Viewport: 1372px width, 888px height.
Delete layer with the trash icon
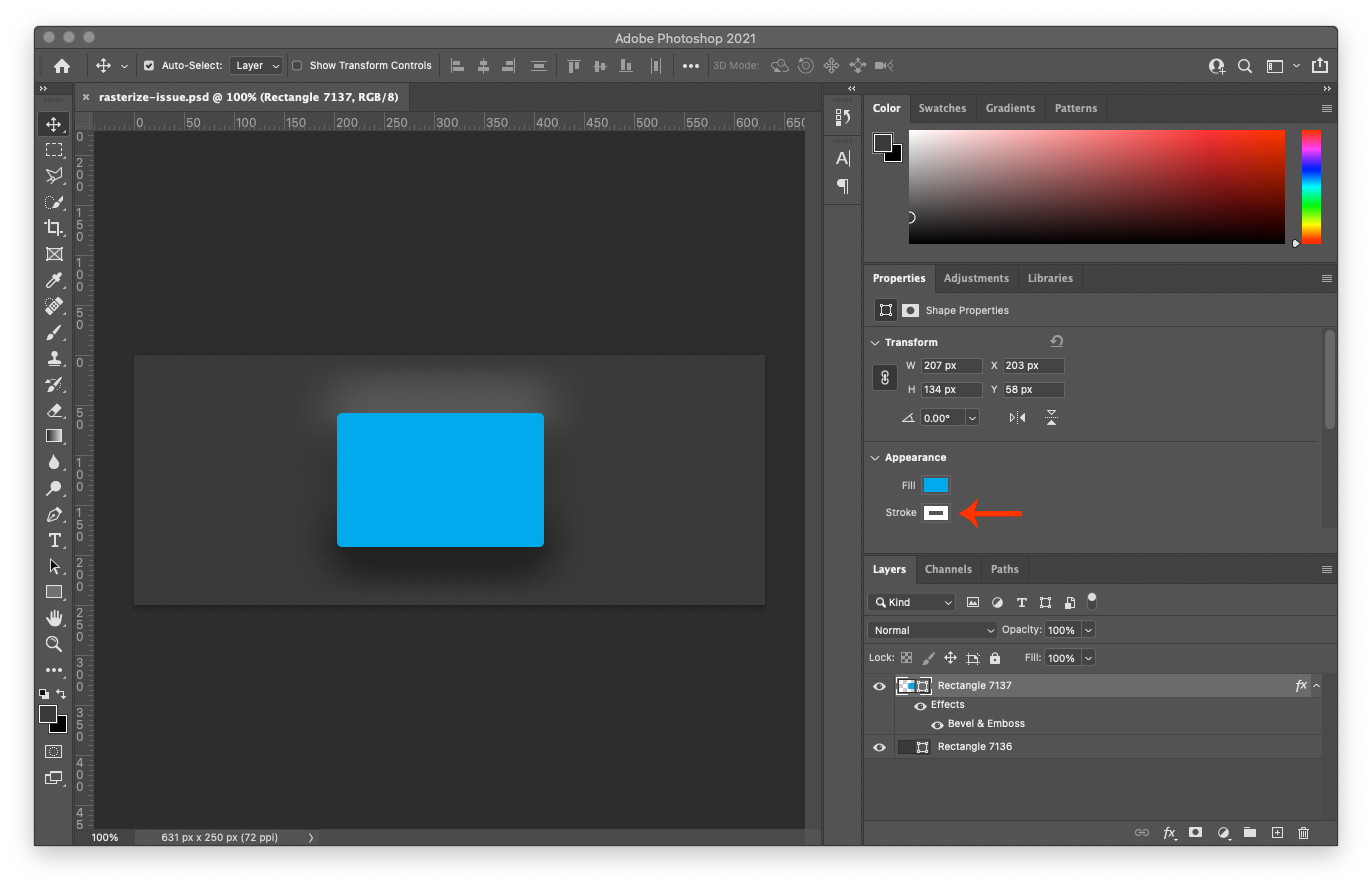(1303, 832)
